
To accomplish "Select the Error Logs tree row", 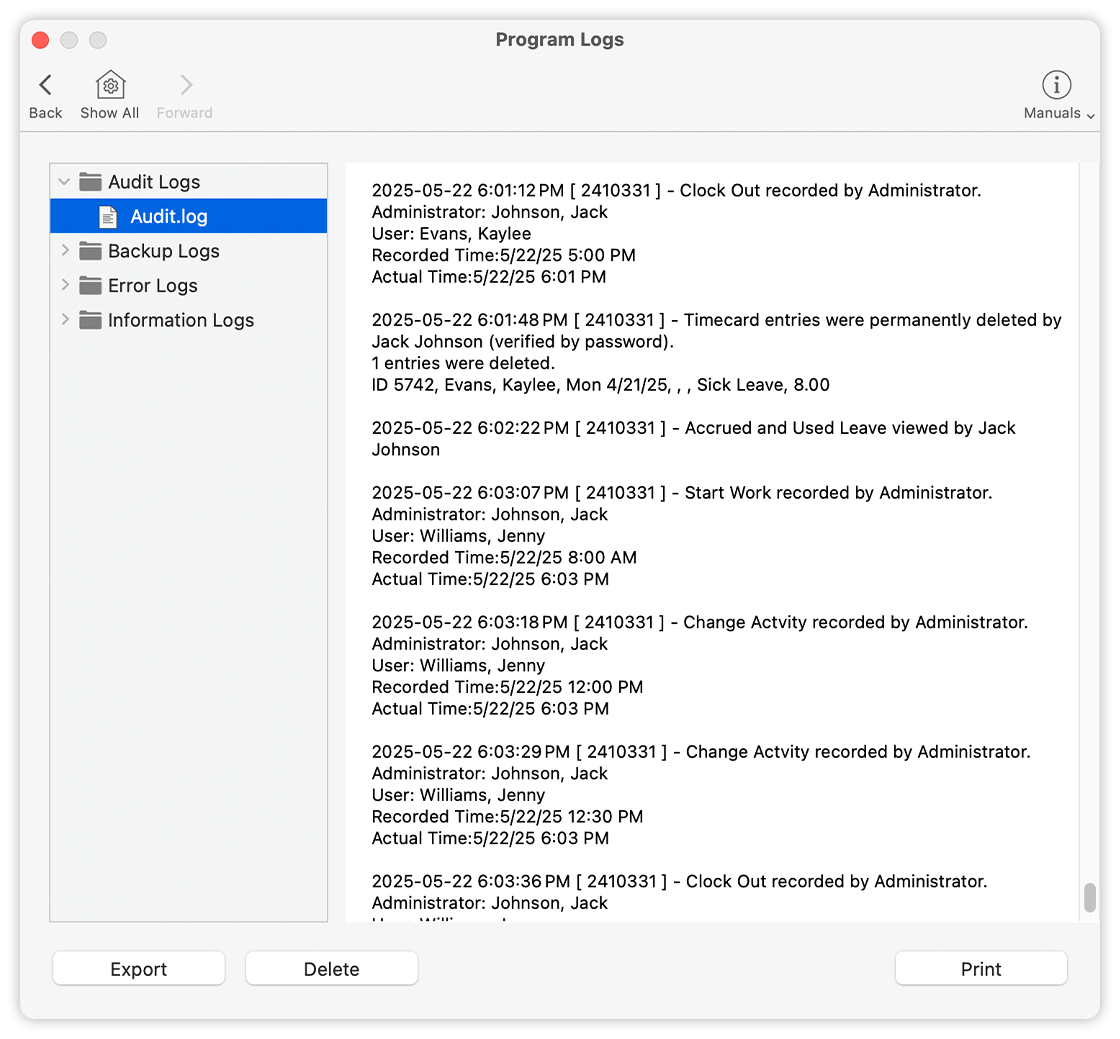I will click(189, 286).
